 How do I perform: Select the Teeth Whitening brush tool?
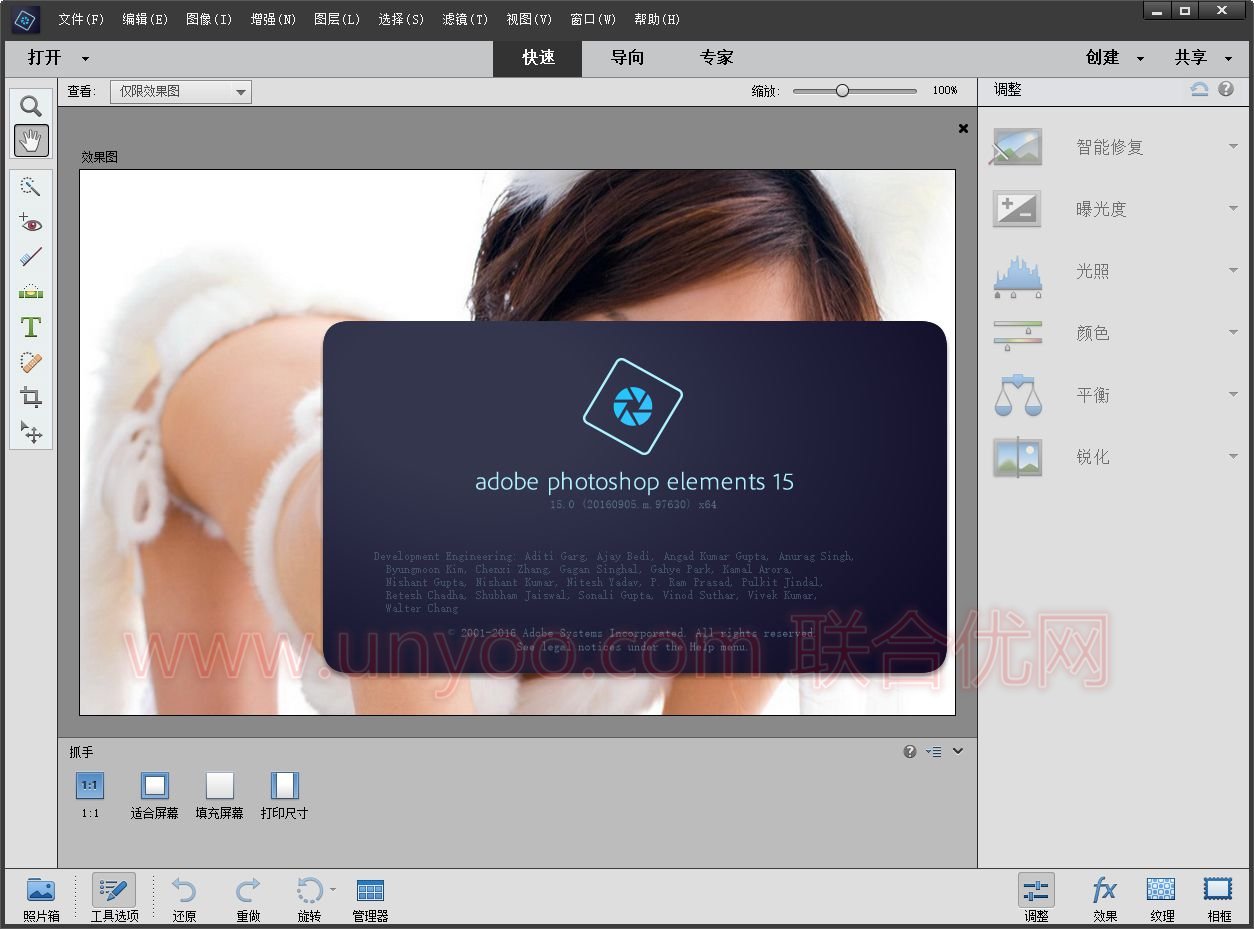click(x=31, y=257)
